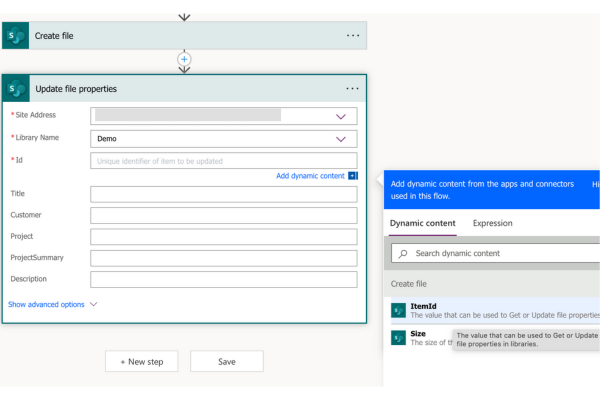Click SharePoint icon on Create file step
Image resolution: width=600 pixels, height=400 pixels.
[16, 35]
